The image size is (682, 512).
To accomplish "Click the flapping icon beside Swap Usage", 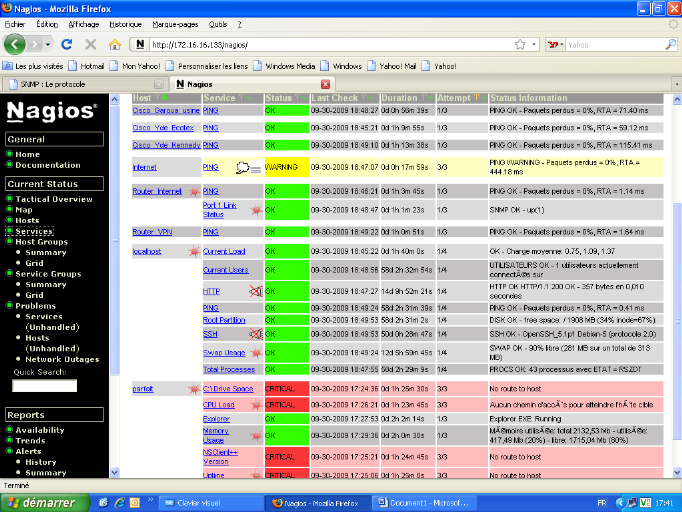I will 255,353.
